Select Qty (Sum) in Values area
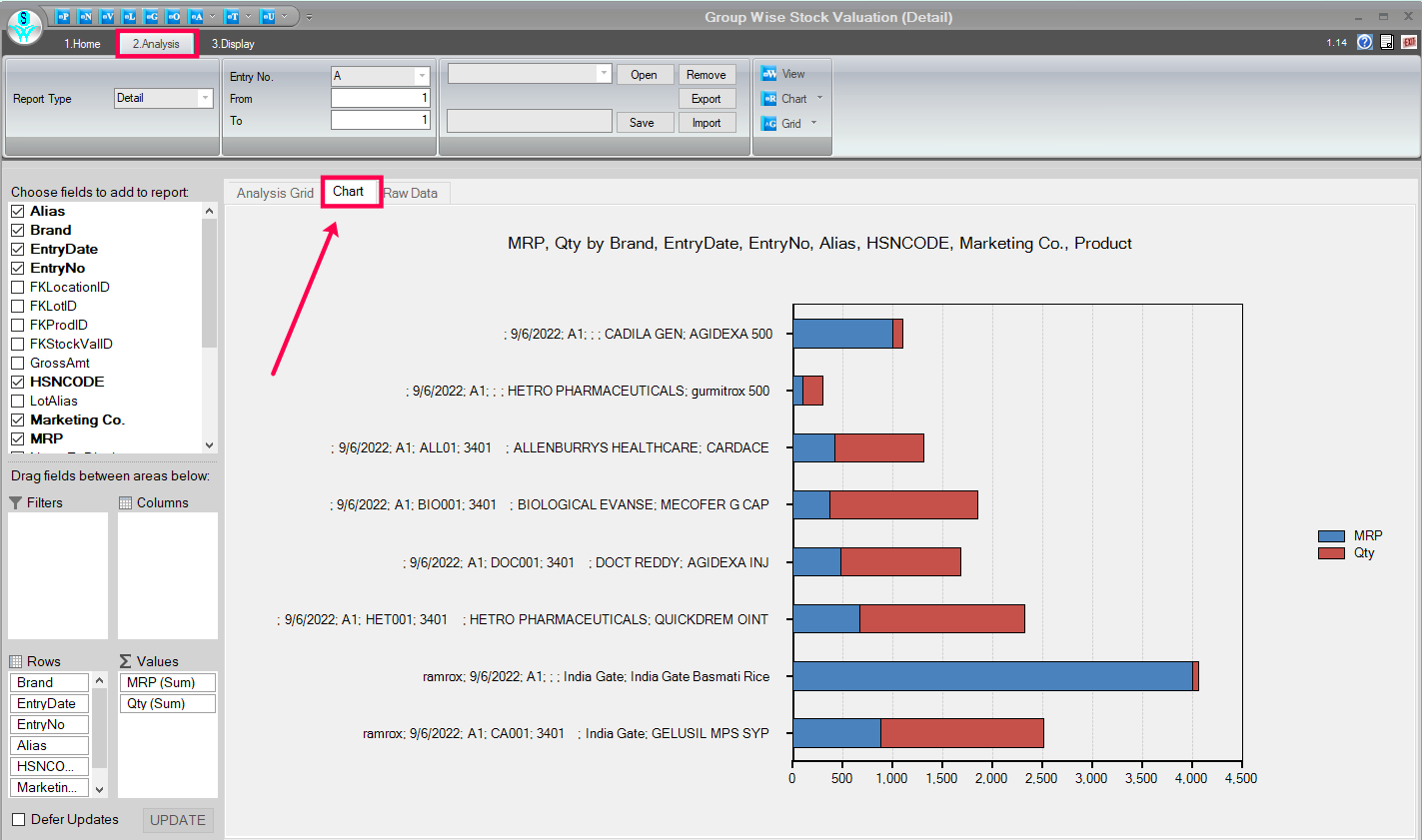1422x840 pixels. click(x=168, y=703)
